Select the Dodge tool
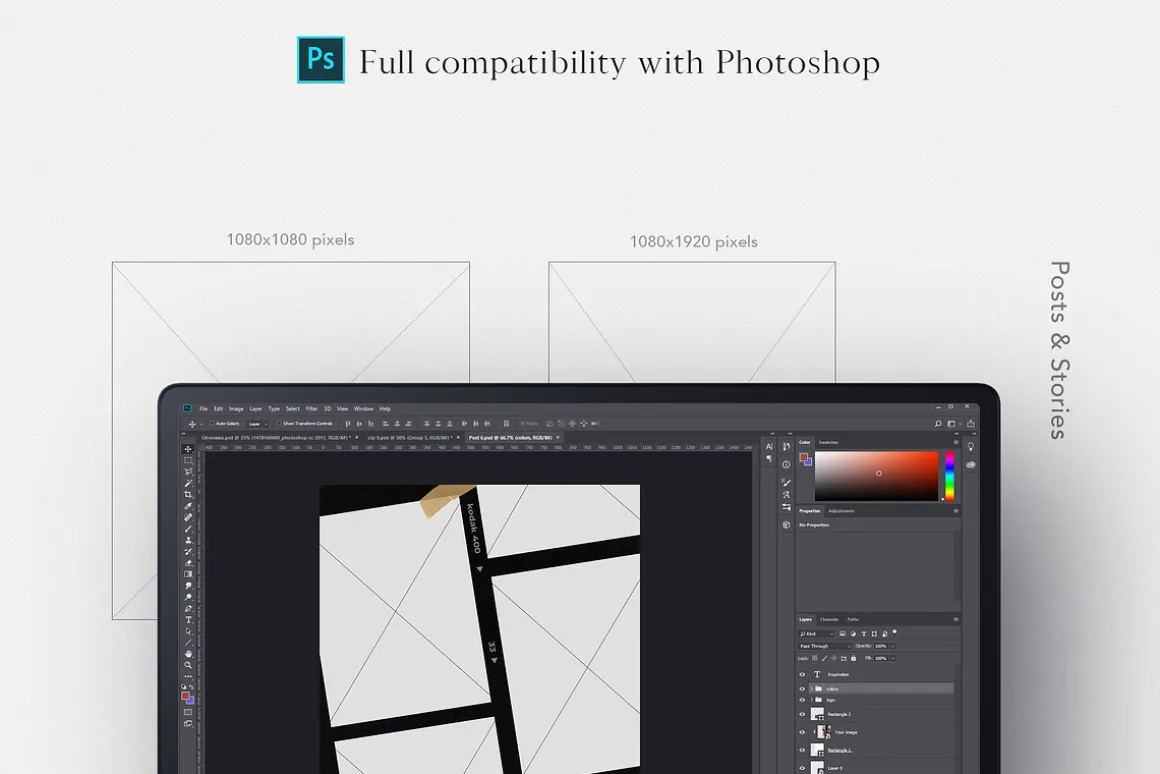This screenshot has width=1160, height=774. (x=188, y=597)
